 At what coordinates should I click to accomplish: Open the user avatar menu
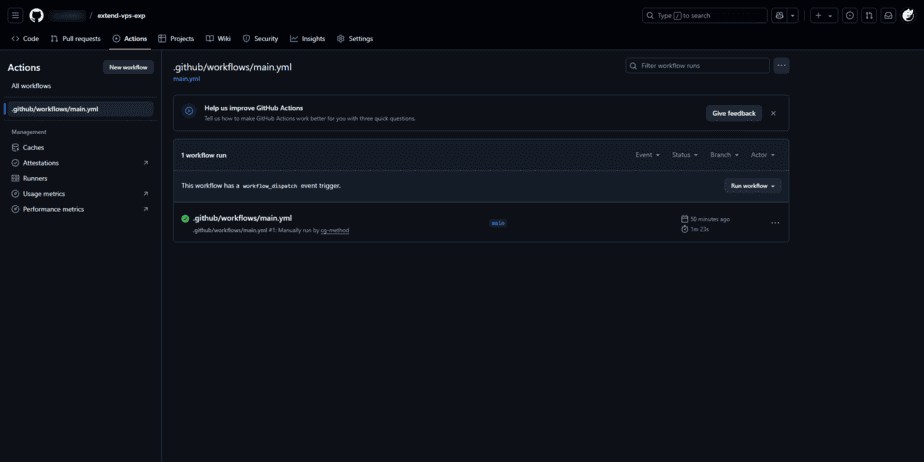pos(908,15)
